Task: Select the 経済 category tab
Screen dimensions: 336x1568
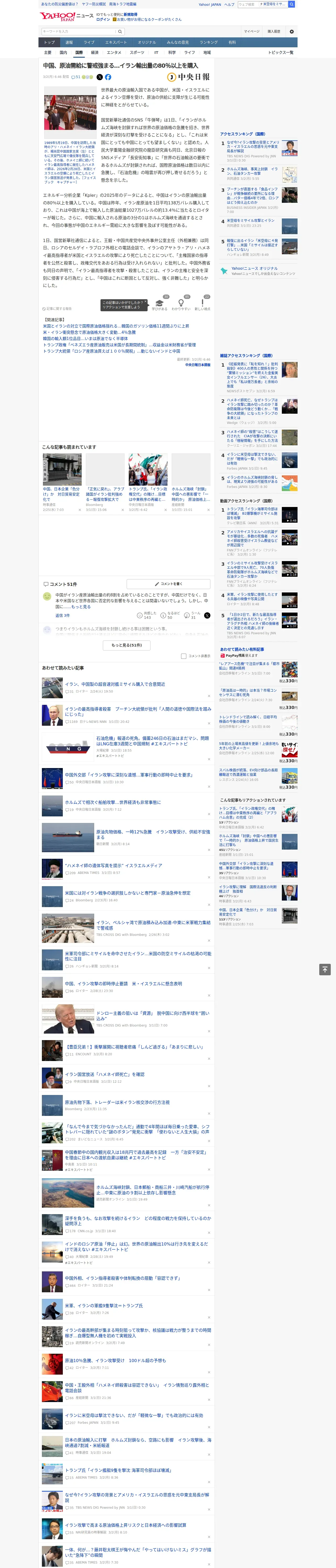Action: tap(94, 52)
